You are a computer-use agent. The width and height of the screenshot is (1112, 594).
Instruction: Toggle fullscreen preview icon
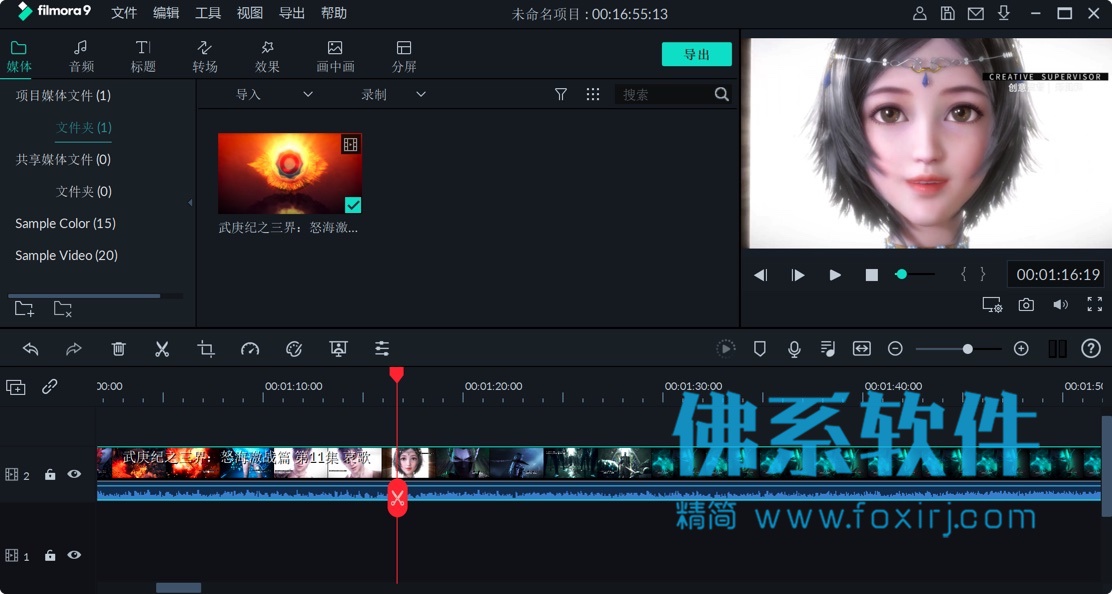click(x=1094, y=305)
